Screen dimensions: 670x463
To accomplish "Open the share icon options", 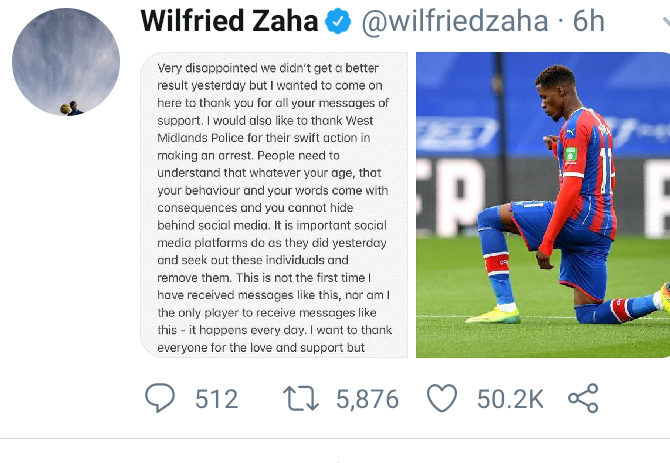I will tap(583, 398).
